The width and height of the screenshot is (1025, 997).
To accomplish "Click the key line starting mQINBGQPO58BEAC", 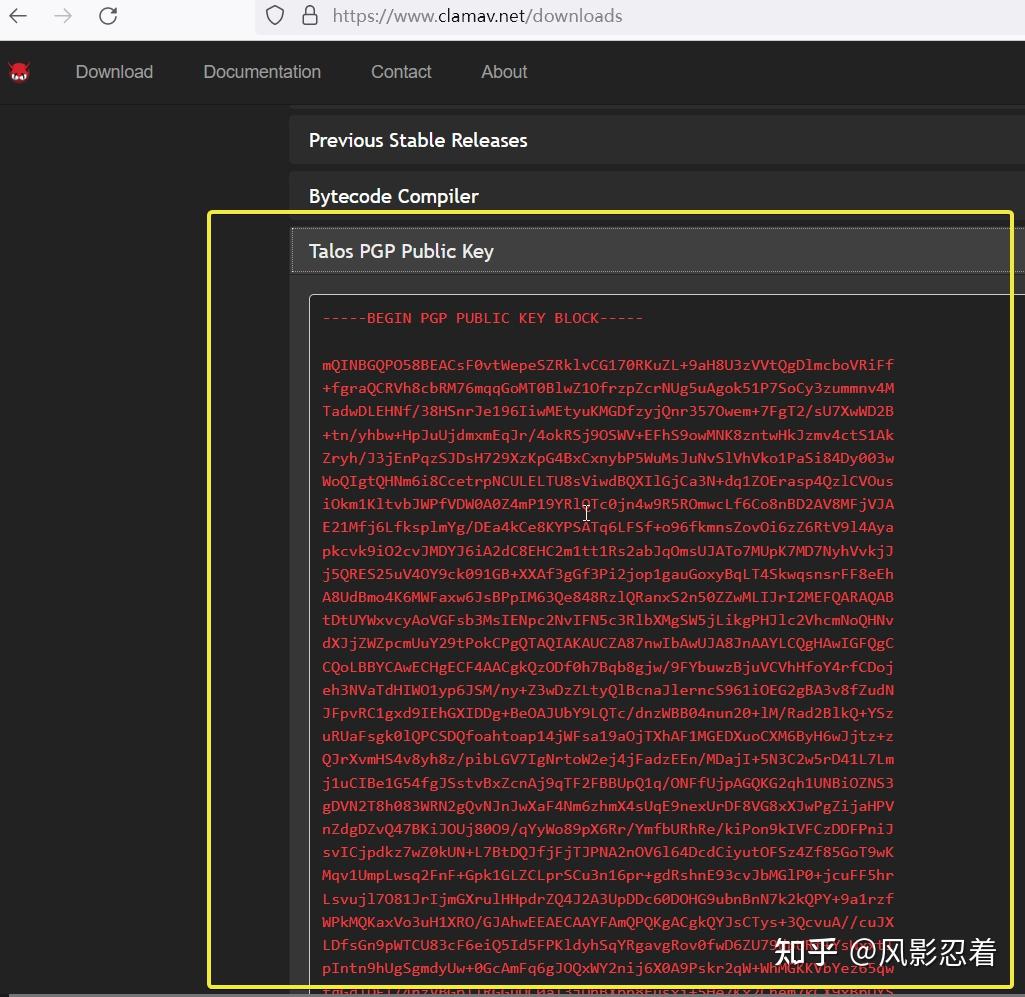I will point(608,365).
